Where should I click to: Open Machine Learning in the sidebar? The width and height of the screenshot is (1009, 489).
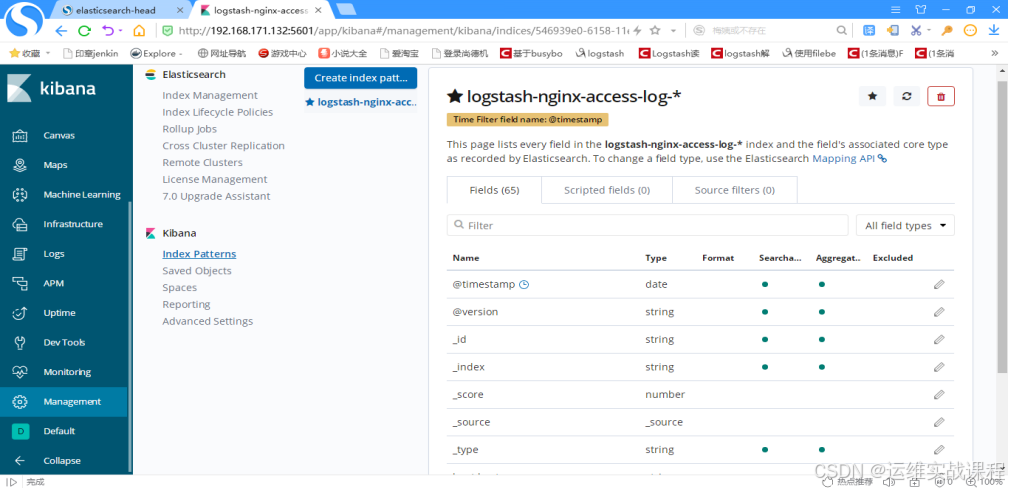82,195
